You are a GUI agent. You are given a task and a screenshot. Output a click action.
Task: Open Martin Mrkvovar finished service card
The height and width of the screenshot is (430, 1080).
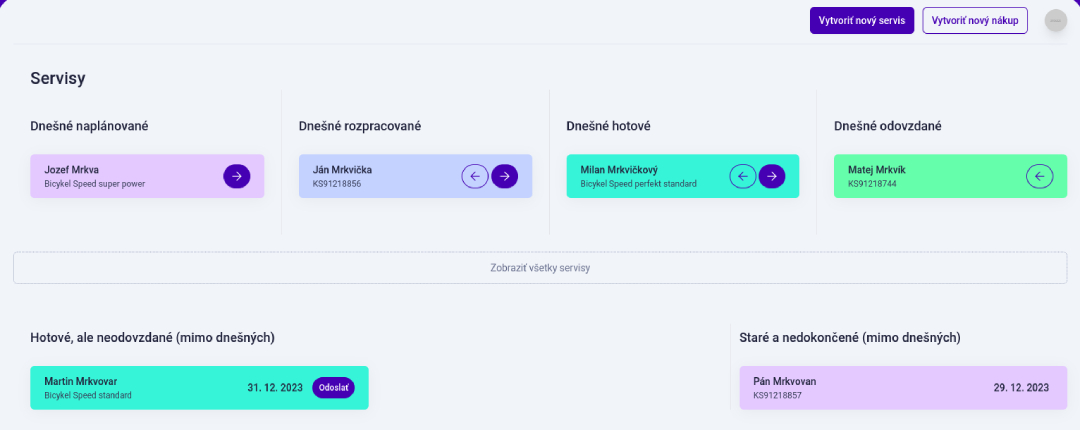[200, 388]
